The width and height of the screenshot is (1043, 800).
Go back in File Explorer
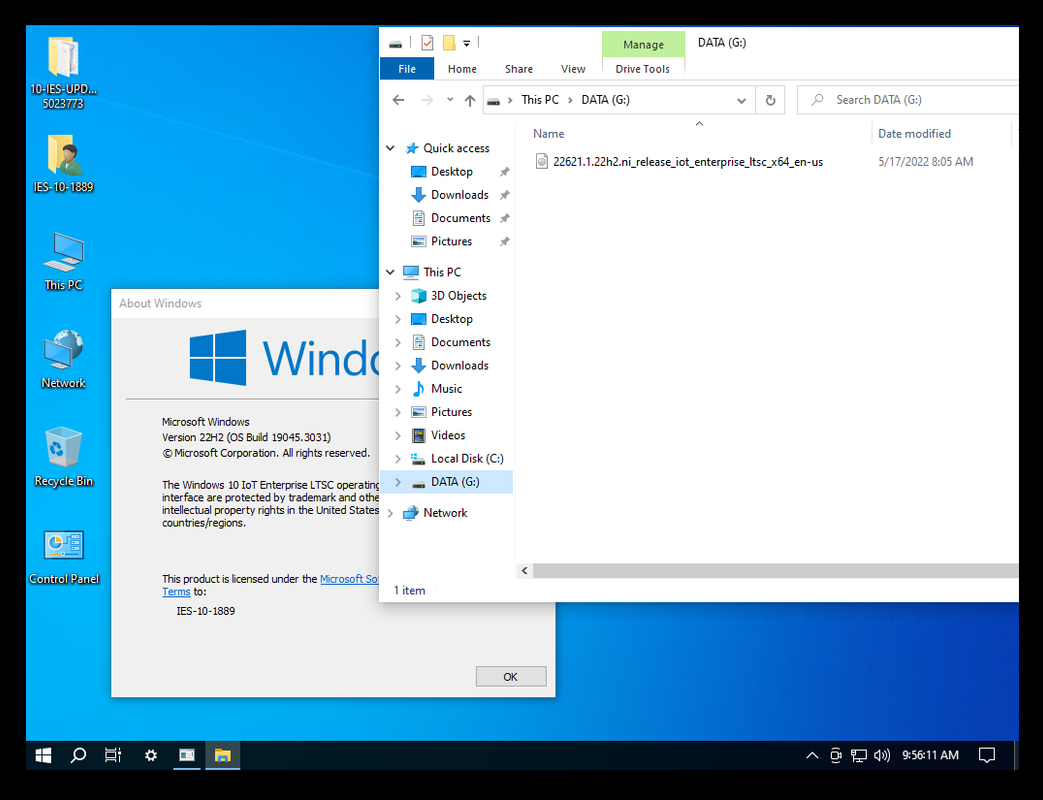[x=398, y=100]
